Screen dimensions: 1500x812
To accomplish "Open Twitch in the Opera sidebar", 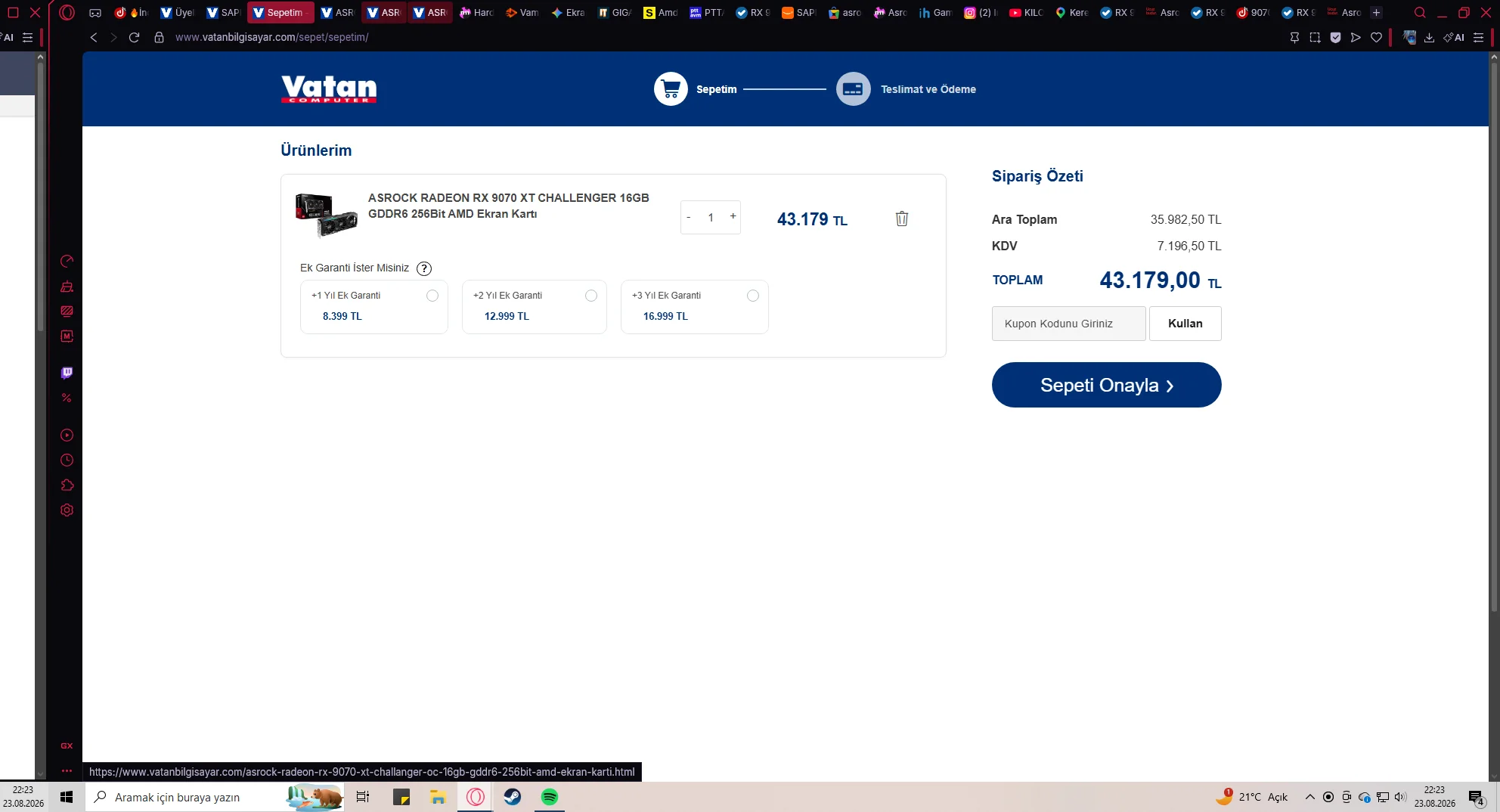I will [67, 373].
